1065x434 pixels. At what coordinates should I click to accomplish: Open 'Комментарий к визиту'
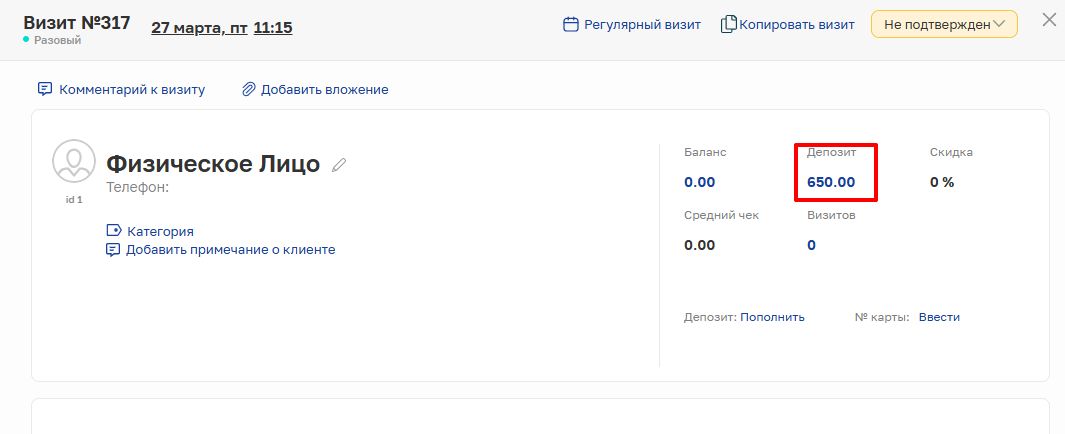tap(132, 89)
